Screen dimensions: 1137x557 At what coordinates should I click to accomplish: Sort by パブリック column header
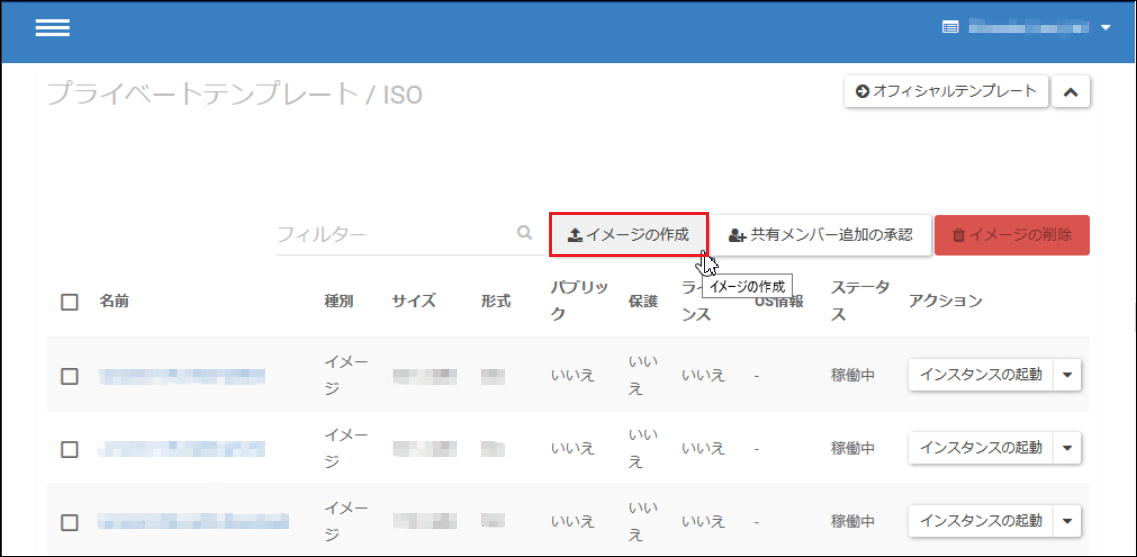point(579,302)
